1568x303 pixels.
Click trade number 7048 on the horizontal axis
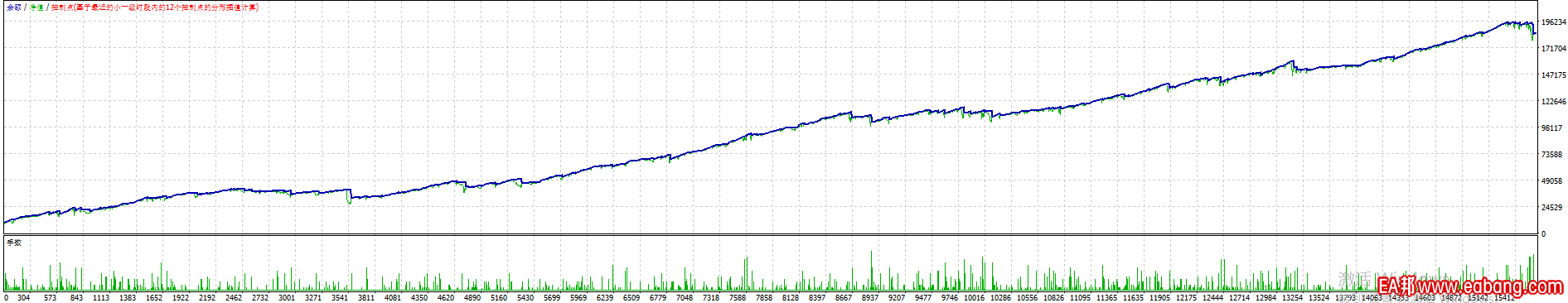(685, 297)
